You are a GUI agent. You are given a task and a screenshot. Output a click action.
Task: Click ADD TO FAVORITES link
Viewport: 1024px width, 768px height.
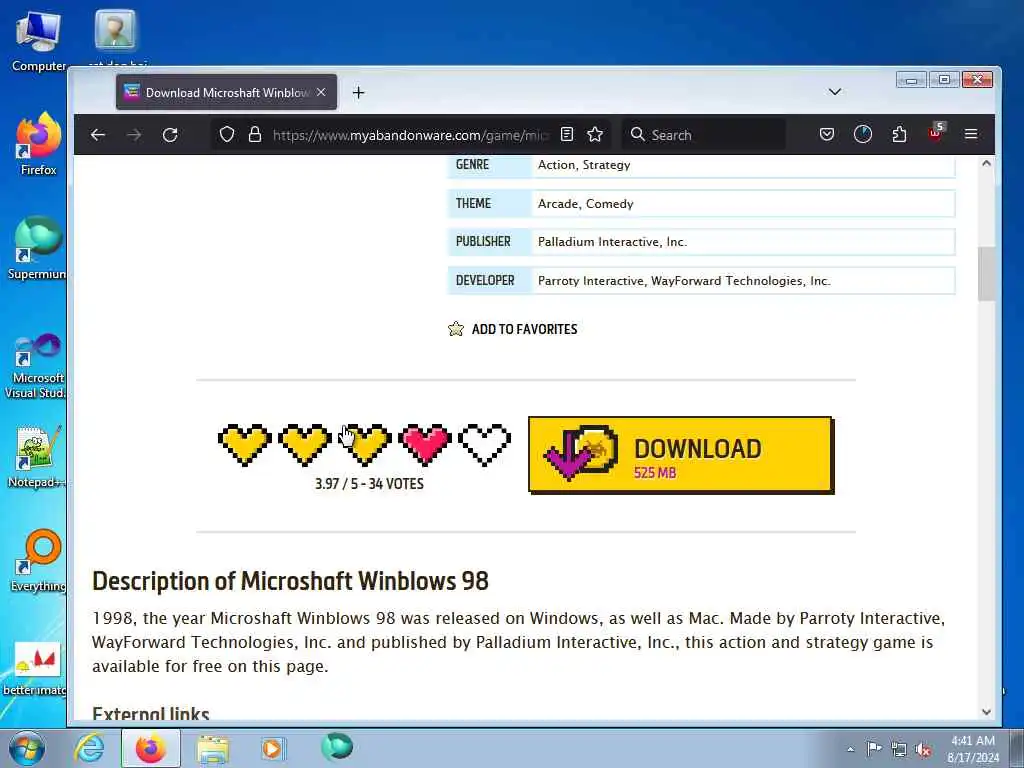[524, 329]
